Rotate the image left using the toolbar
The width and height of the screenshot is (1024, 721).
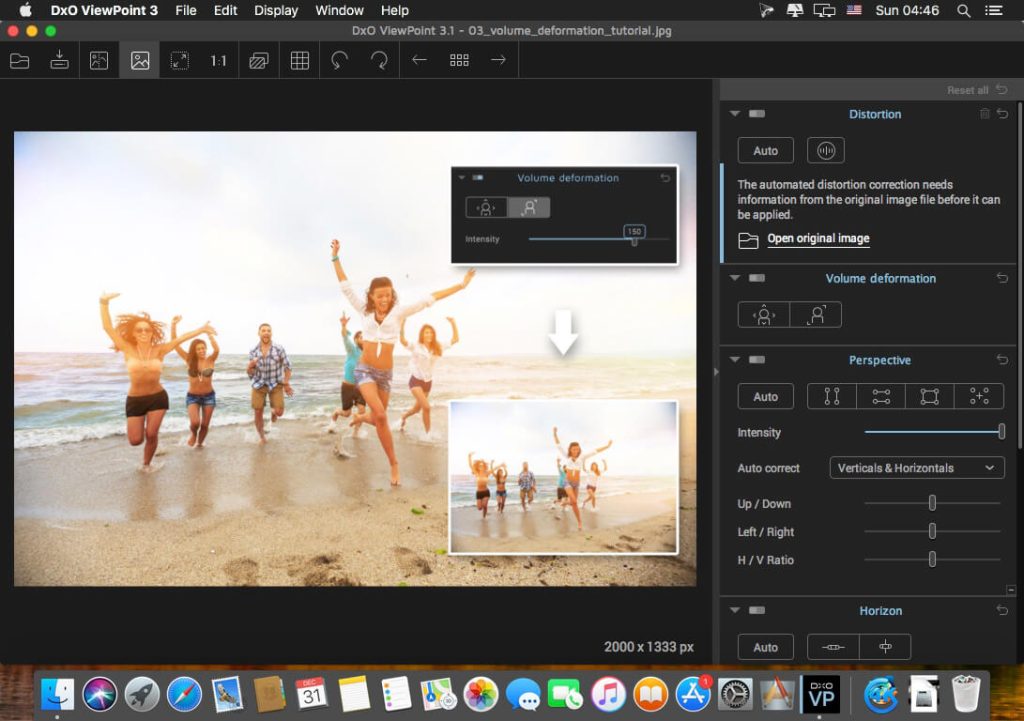pos(339,60)
